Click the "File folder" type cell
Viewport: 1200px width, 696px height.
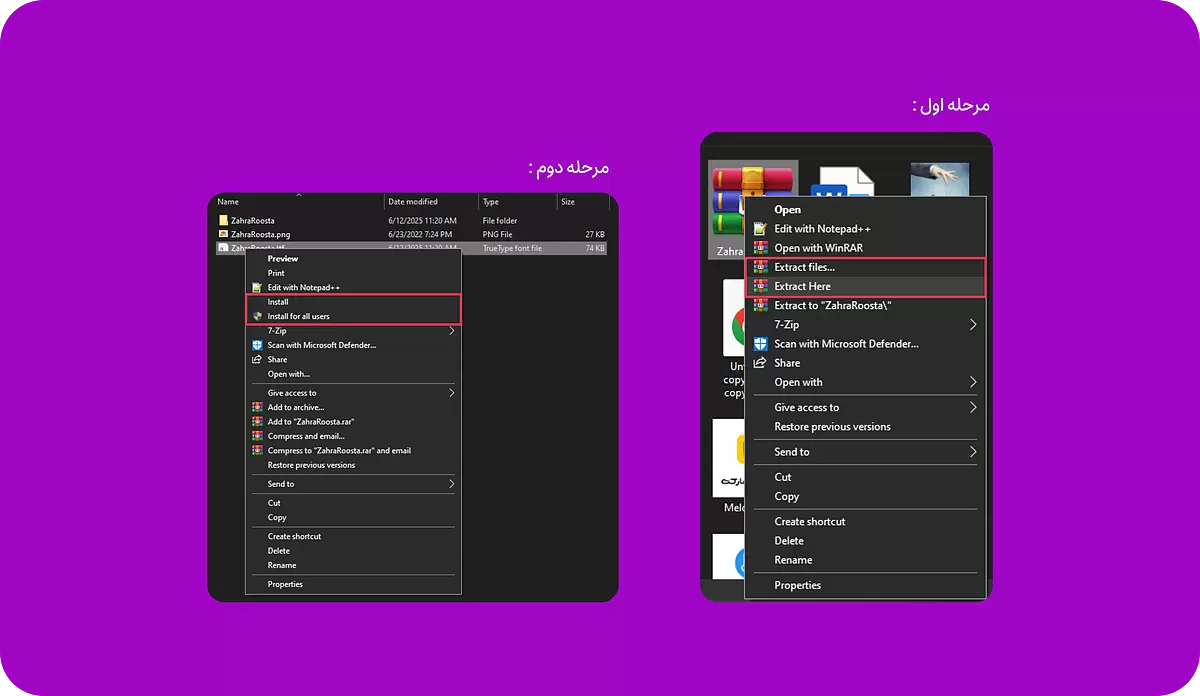click(x=498, y=220)
